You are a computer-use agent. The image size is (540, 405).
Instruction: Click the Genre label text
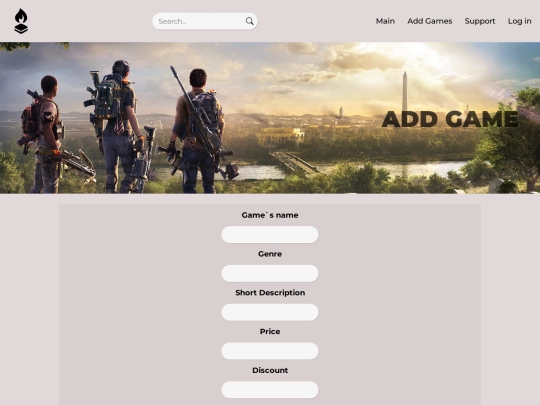point(270,254)
